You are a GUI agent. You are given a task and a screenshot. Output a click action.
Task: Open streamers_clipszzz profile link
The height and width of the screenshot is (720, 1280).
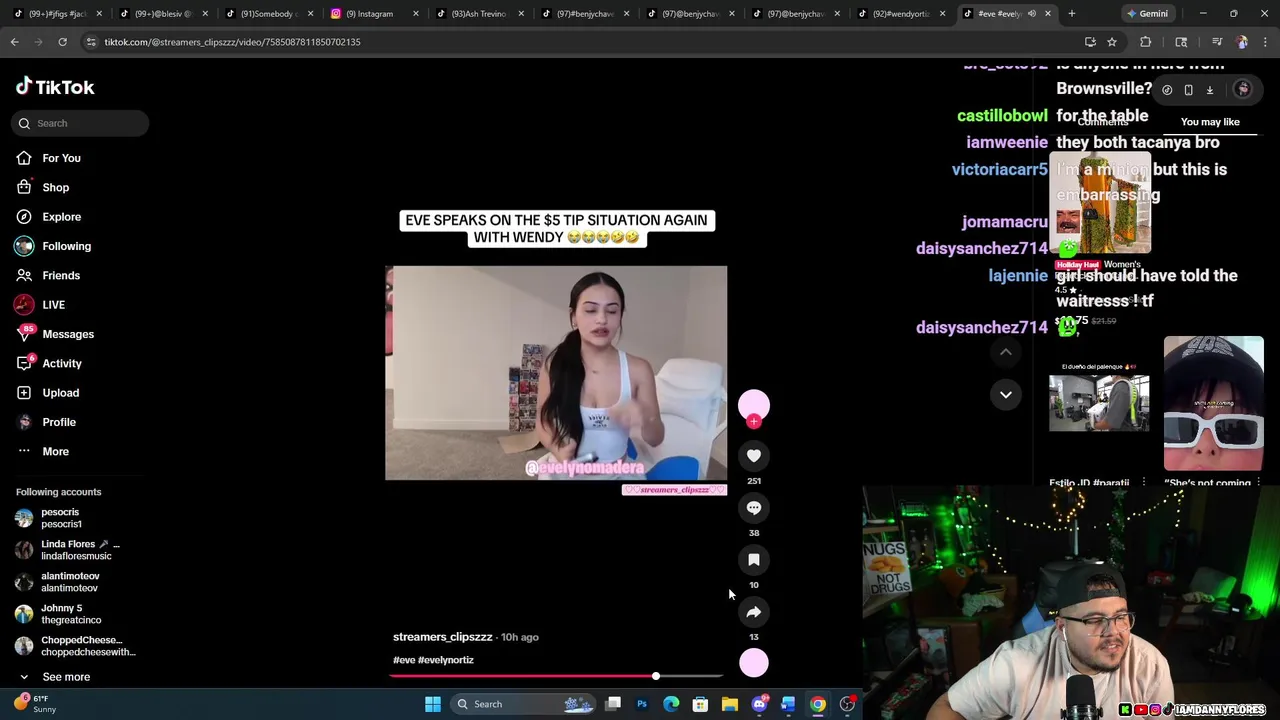442,637
